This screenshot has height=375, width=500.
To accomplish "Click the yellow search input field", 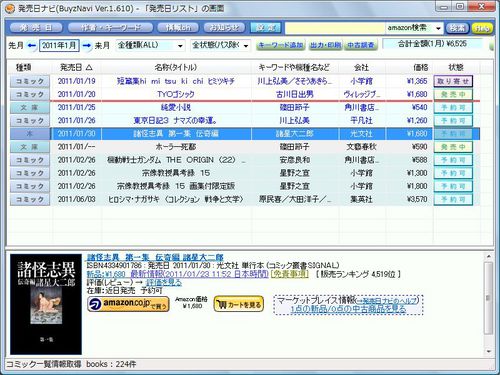I will point(335,28).
